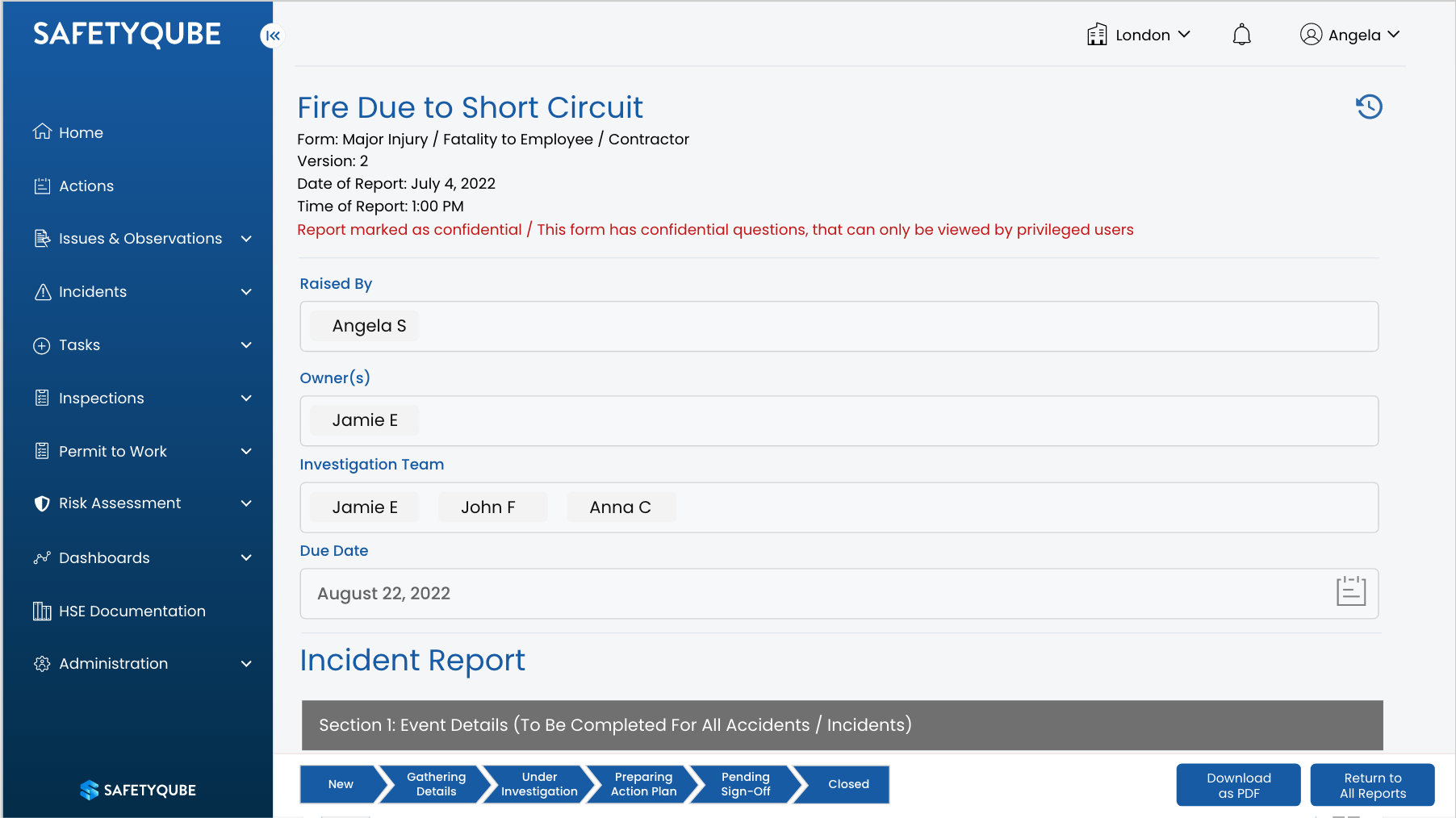
Task: Click Download as PDF button
Action: 1239,785
